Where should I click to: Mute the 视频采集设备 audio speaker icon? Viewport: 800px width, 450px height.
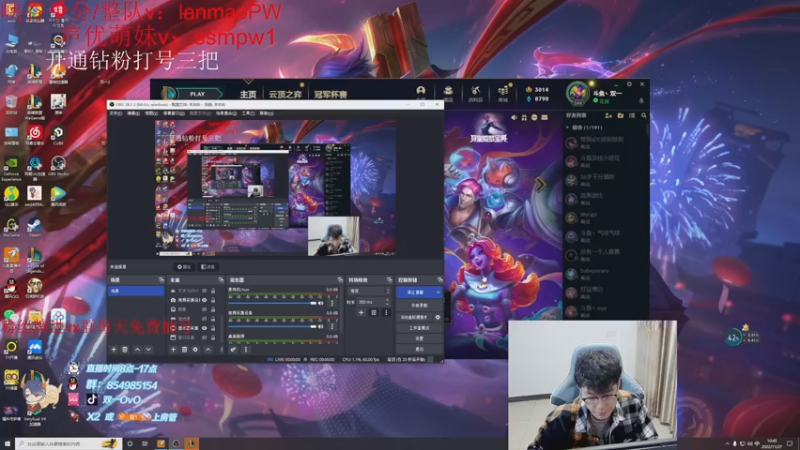[x=321, y=326]
